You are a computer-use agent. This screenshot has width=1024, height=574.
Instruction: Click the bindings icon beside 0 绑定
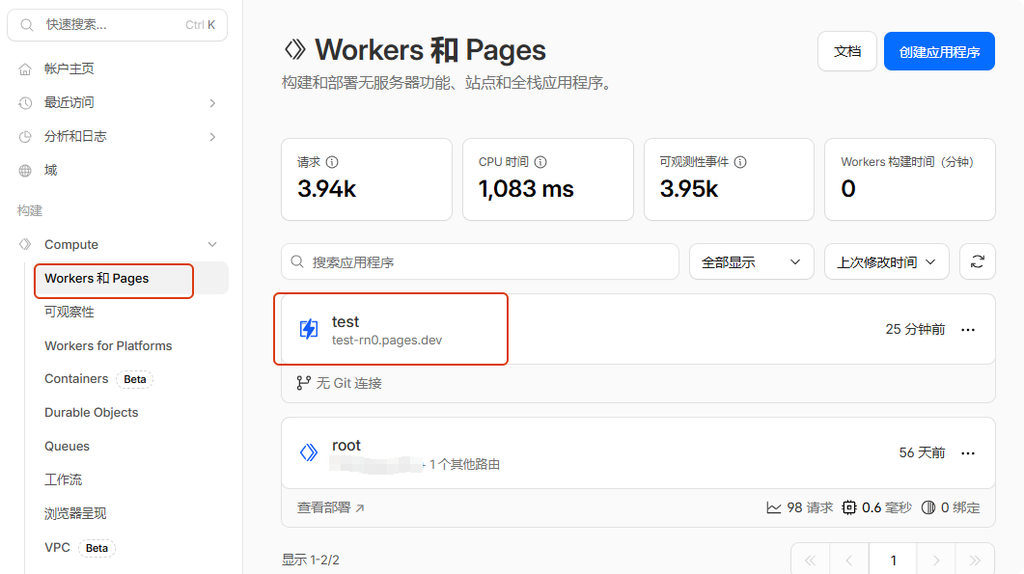[928, 507]
